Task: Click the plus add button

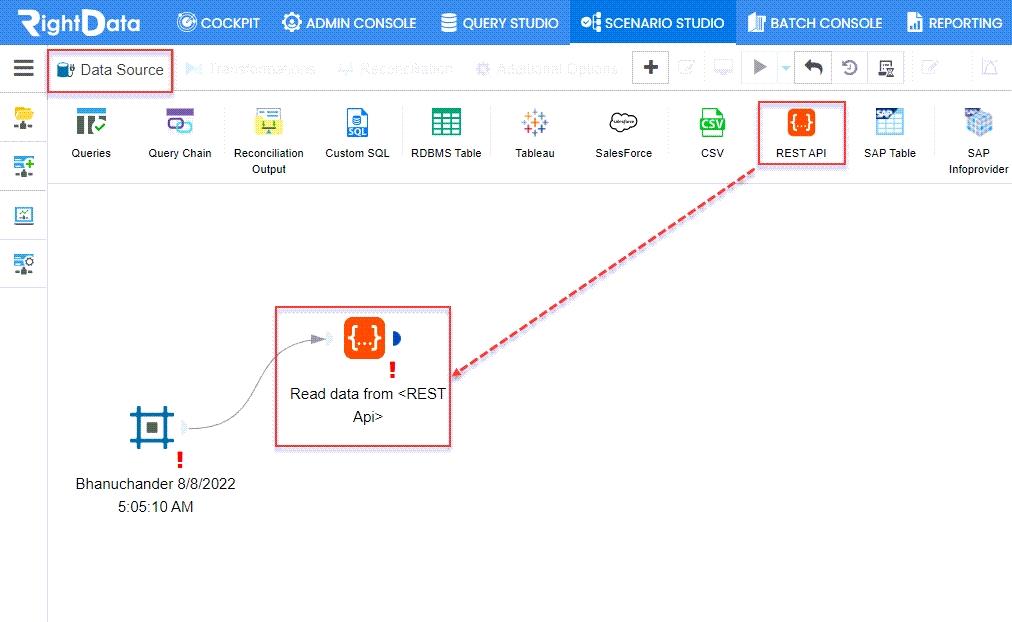Action: coord(651,68)
